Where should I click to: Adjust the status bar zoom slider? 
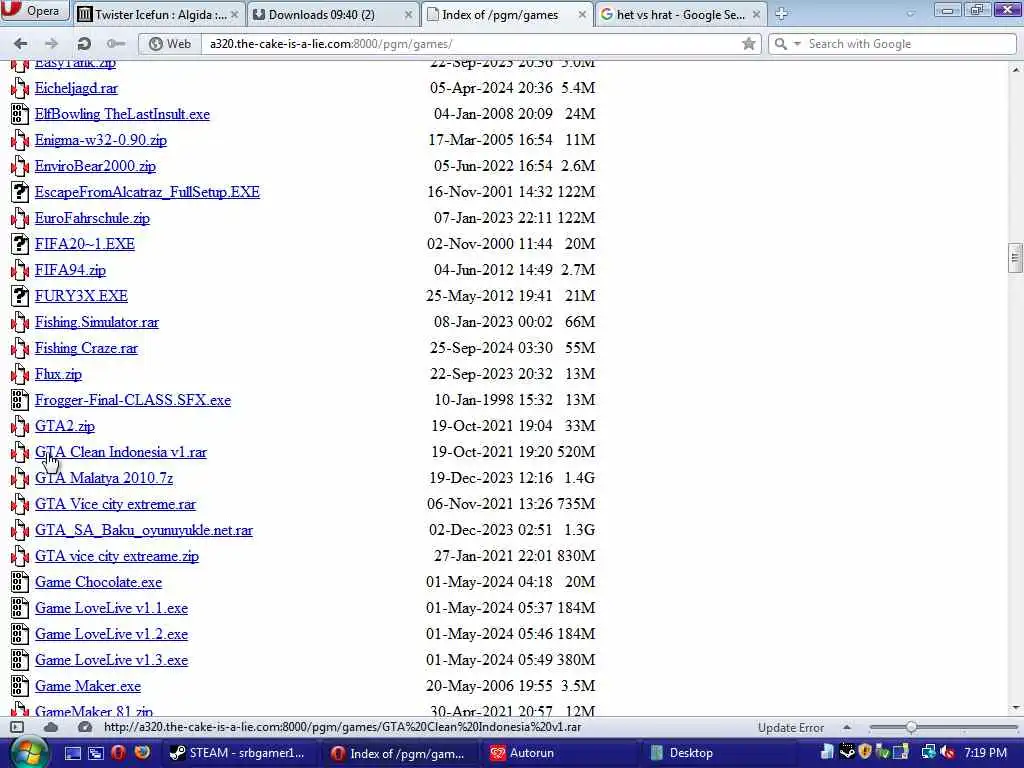[911, 727]
